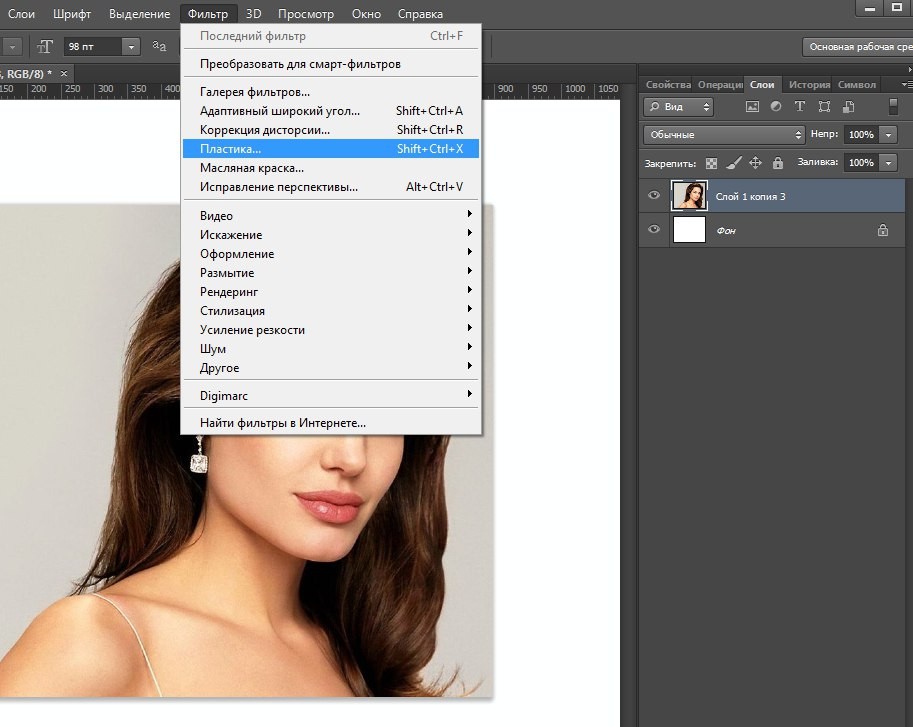Hide the Фон layer
This screenshot has height=727, width=913.
654,229
